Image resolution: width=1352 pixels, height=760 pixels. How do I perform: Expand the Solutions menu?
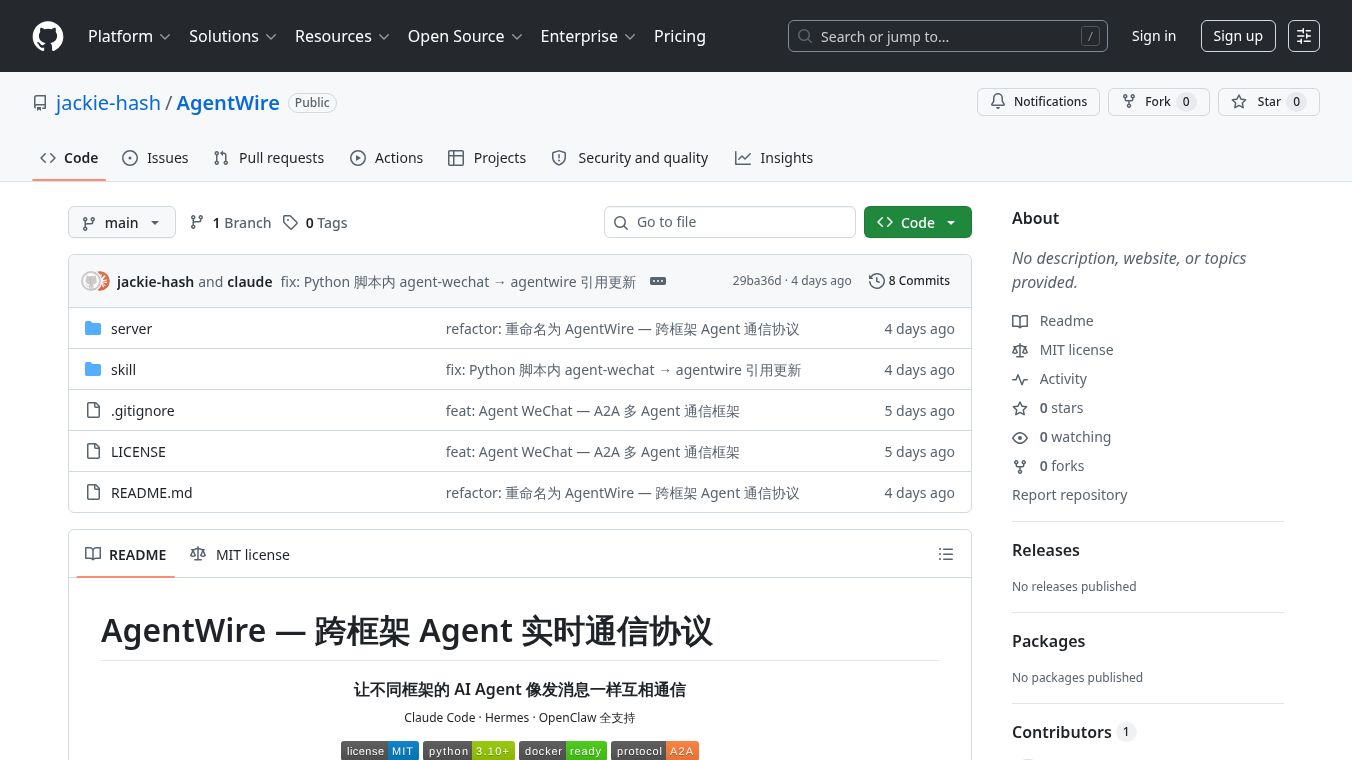tap(232, 36)
